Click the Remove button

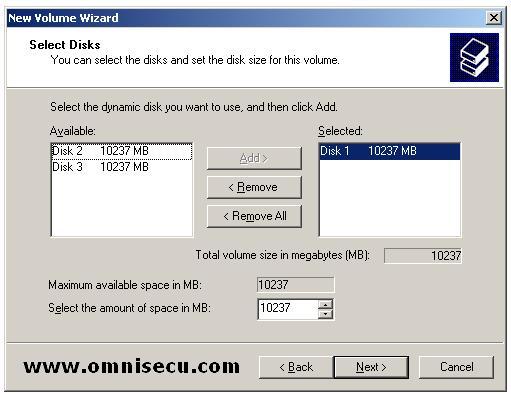pyautogui.click(x=254, y=187)
